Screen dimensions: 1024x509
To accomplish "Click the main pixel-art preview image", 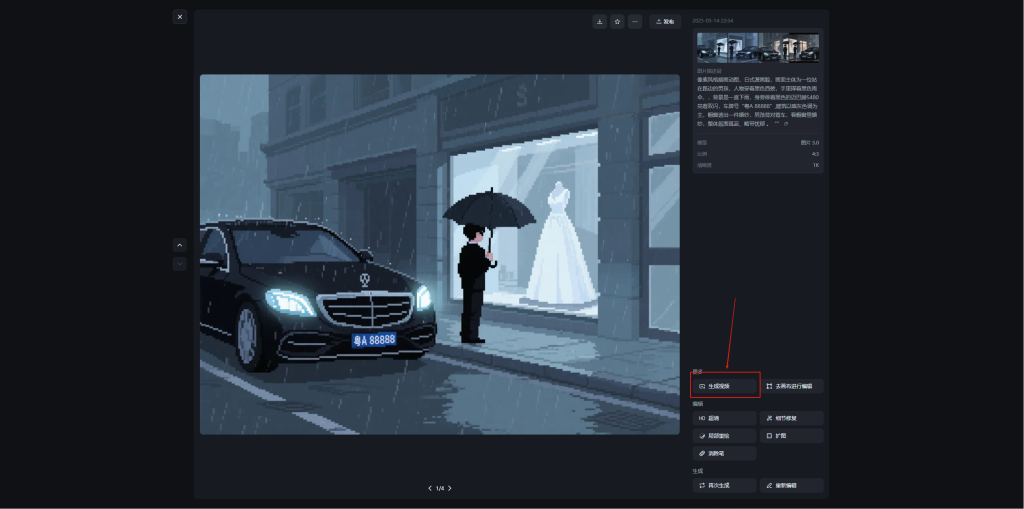I will (x=440, y=254).
